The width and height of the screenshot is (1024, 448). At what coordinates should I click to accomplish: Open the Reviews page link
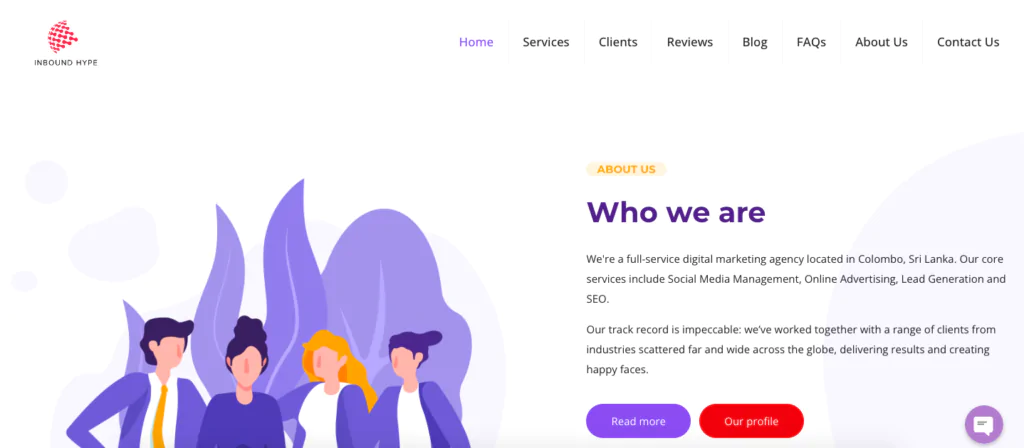click(690, 42)
